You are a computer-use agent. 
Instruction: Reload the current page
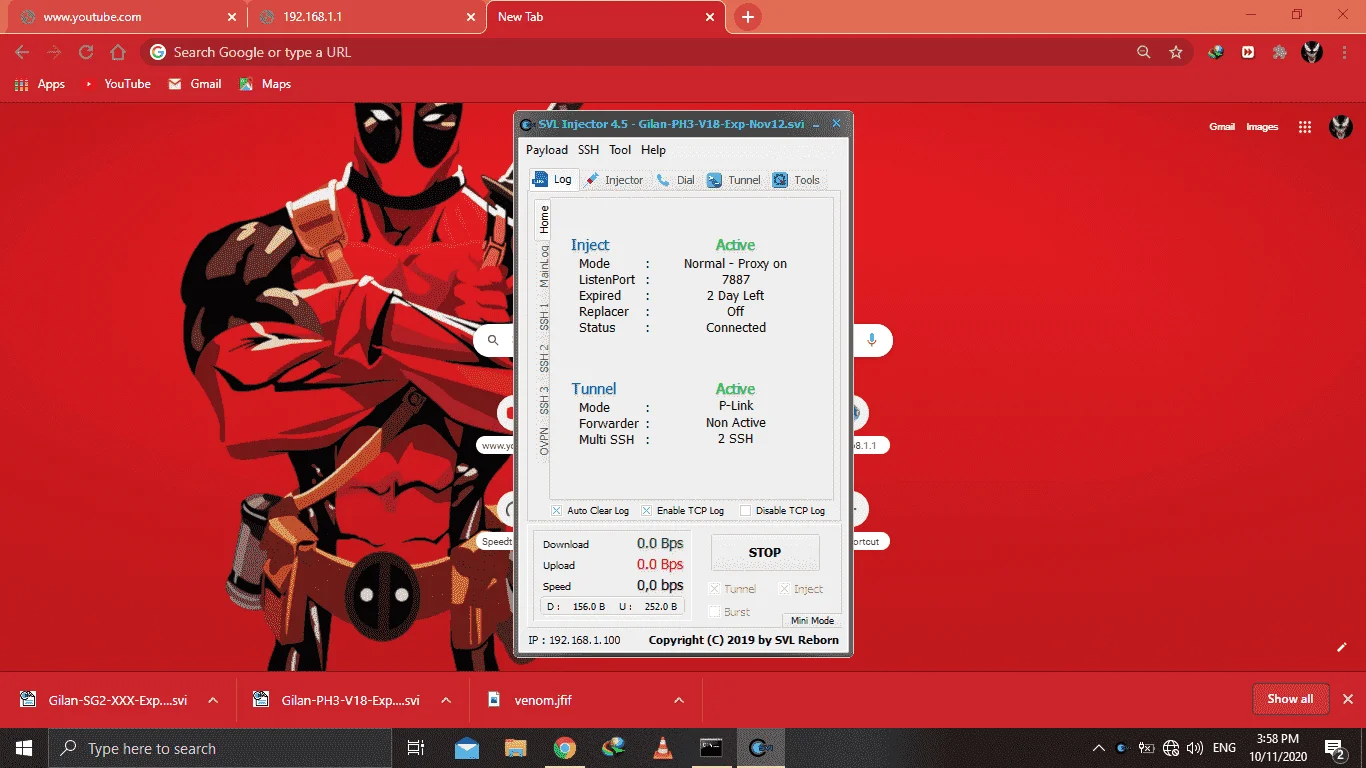tap(86, 52)
